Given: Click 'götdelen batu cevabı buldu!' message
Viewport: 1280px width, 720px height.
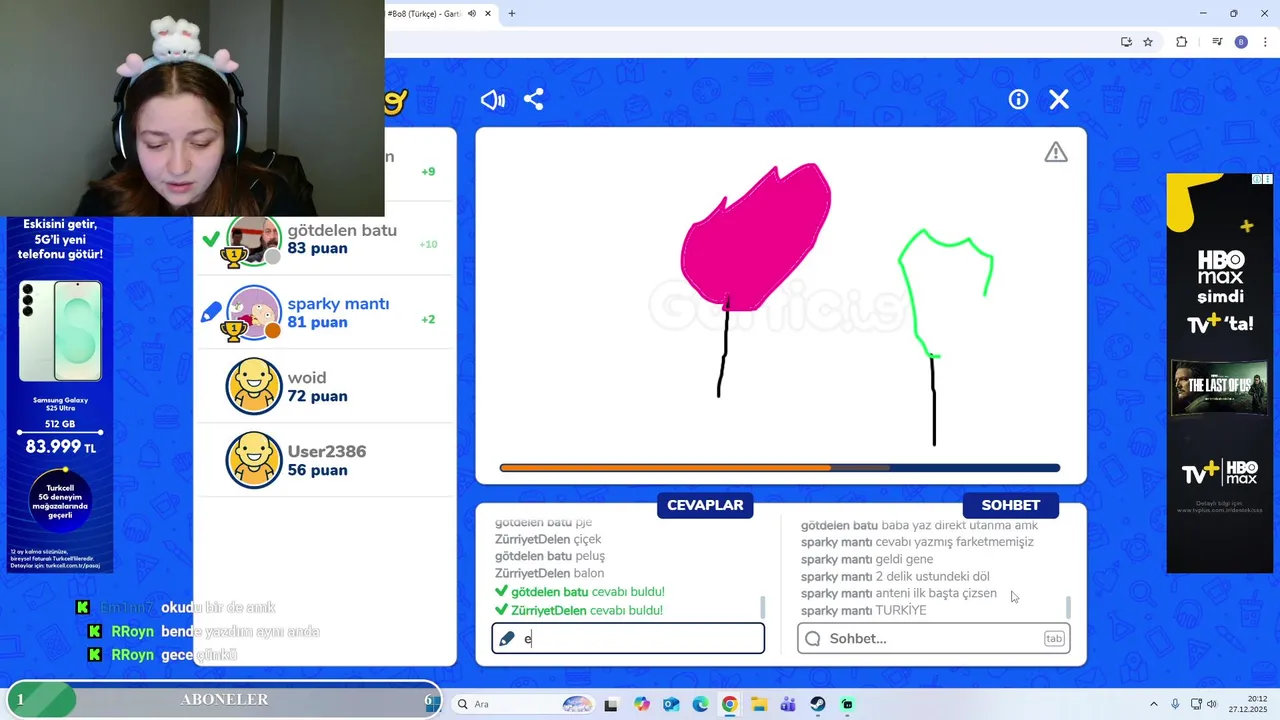Looking at the screenshot, I should click(x=579, y=592).
